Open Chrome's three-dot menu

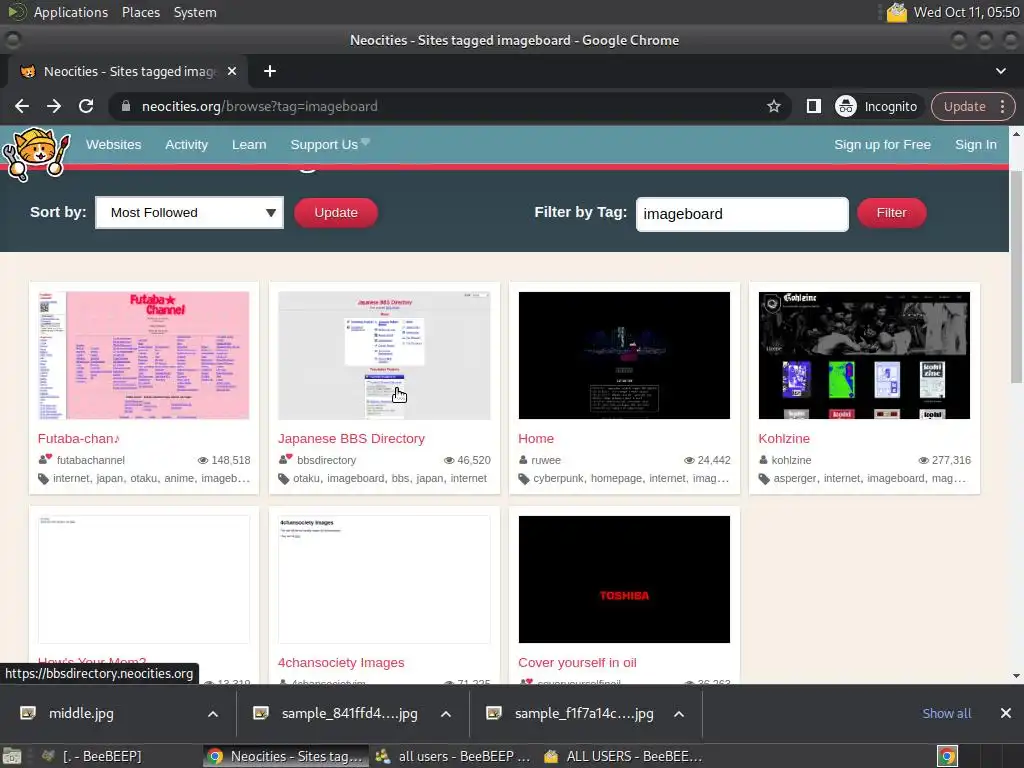1002,106
